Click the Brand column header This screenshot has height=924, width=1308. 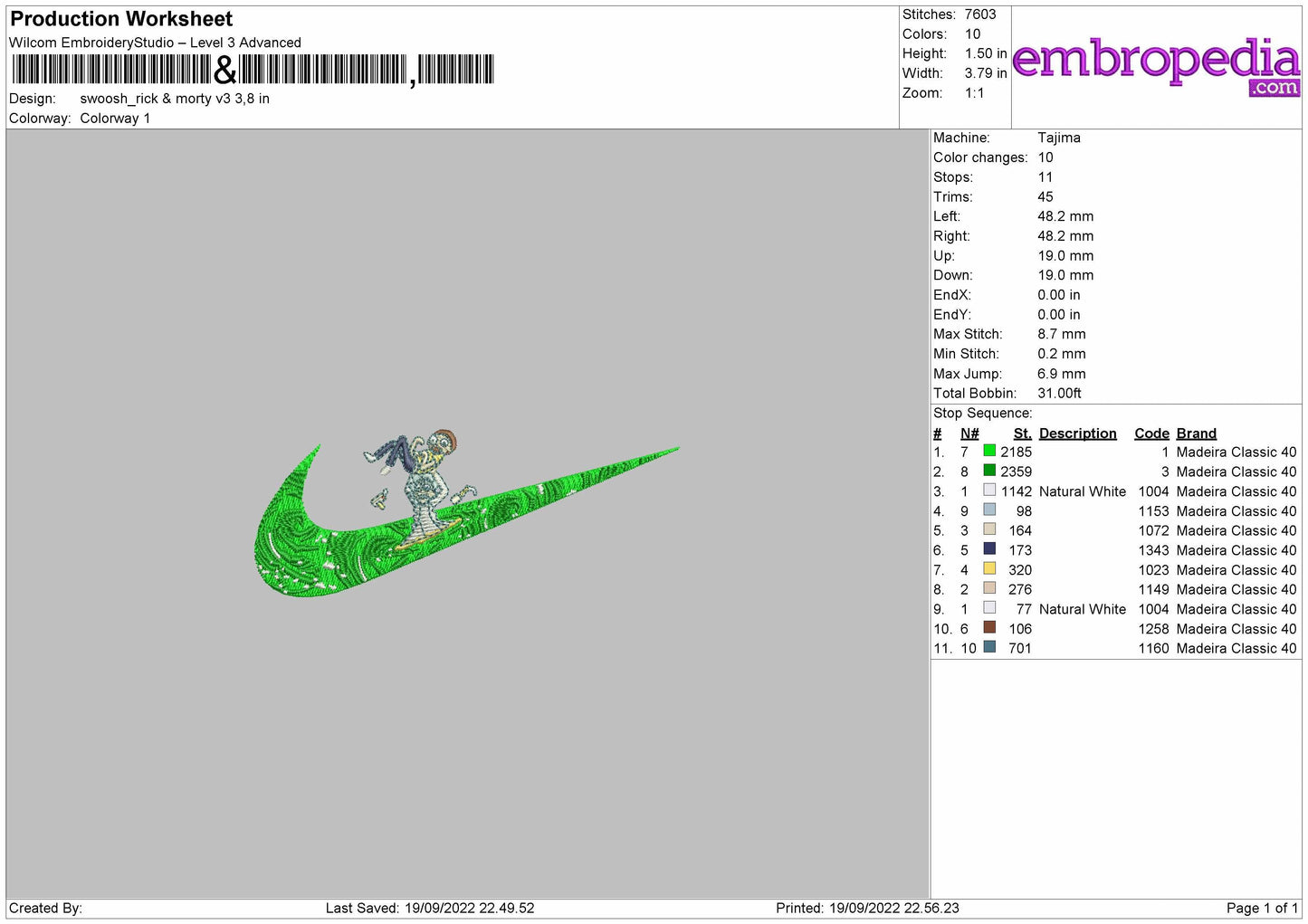pyautogui.click(x=1196, y=433)
